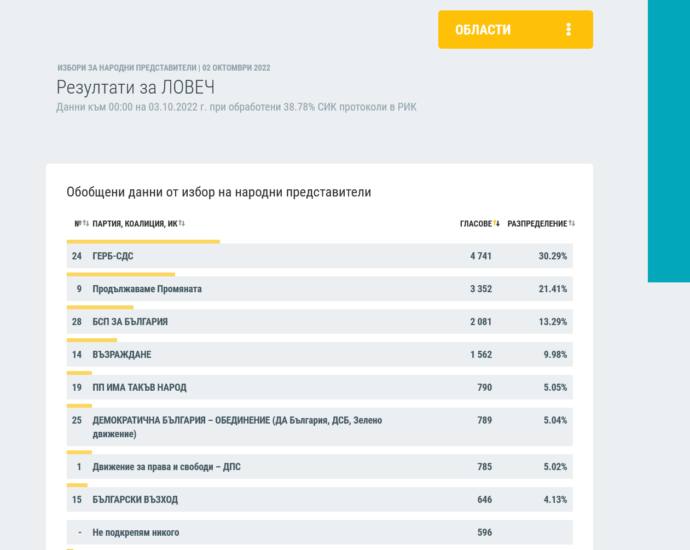This screenshot has width=690, height=550.
Task: Sort by ГЛАСОВЕ arrows icon
Action: pos(496,224)
